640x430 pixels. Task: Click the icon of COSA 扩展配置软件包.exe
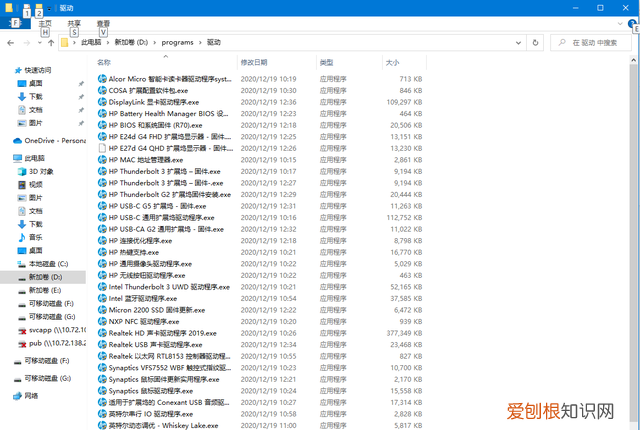pyautogui.click(x=102, y=90)
